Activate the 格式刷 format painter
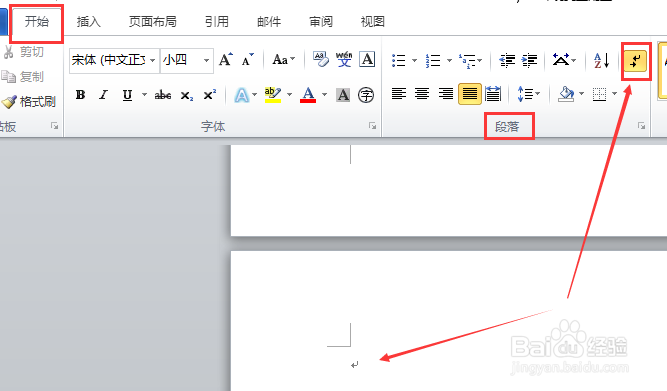The height and width of the screenshot is (391, 667). point(29,102)
